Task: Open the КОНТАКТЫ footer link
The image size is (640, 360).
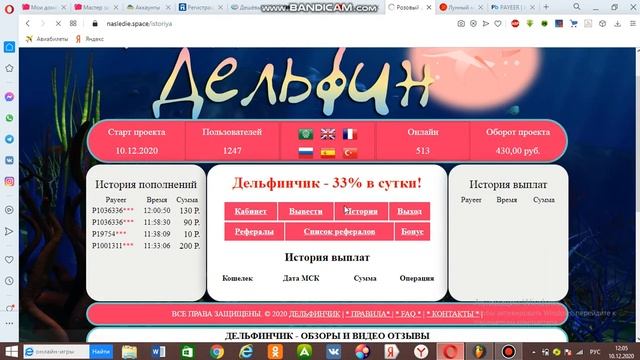Action: click(x=453, y=313)
